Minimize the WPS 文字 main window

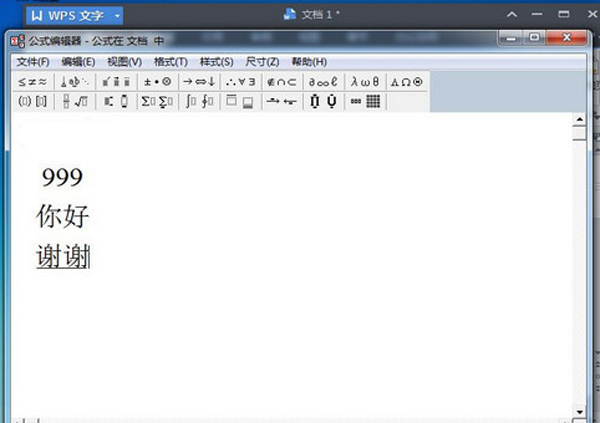[x=537, y=15]
